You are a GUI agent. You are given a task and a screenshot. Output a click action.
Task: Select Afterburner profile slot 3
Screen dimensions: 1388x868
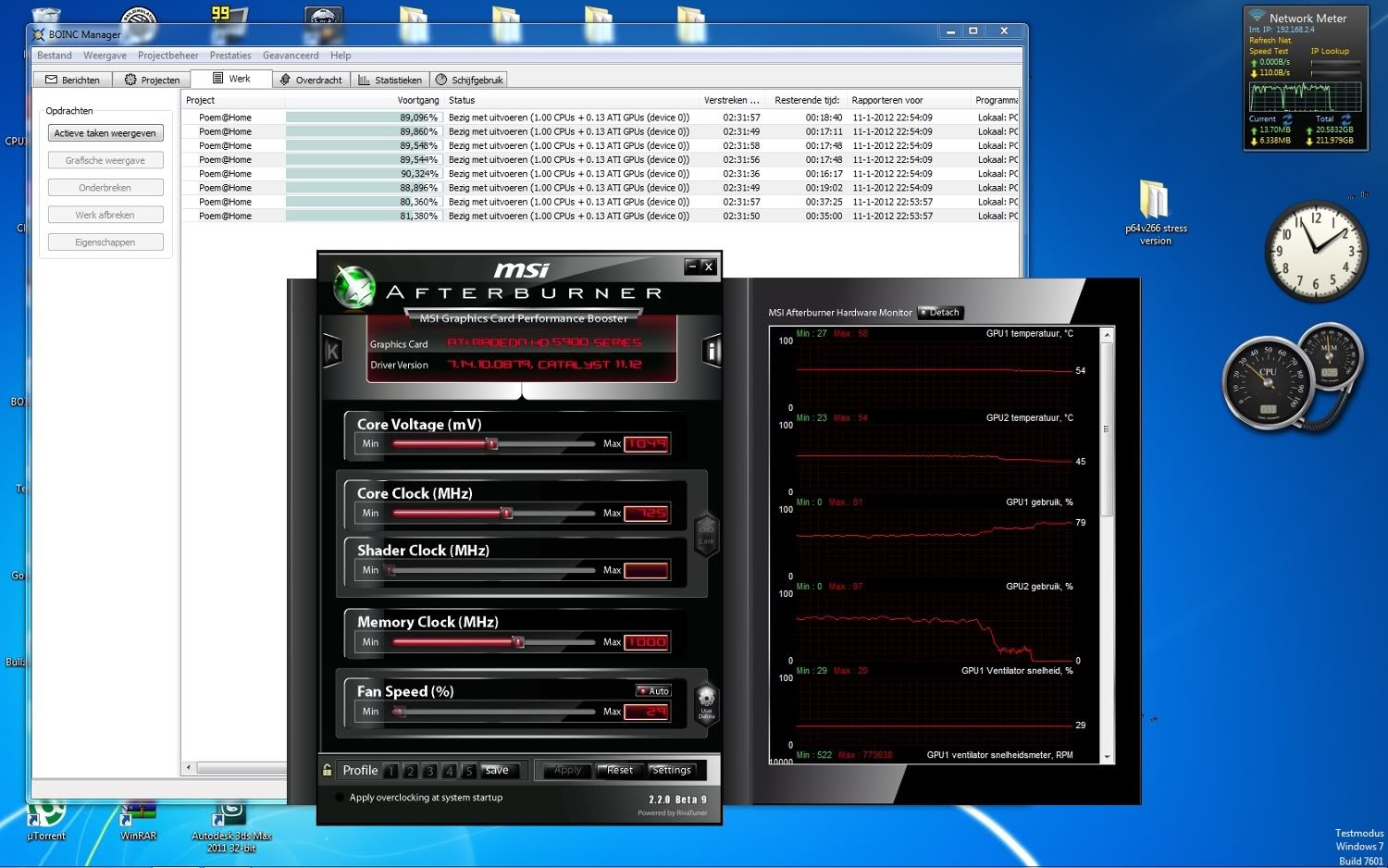429,771
